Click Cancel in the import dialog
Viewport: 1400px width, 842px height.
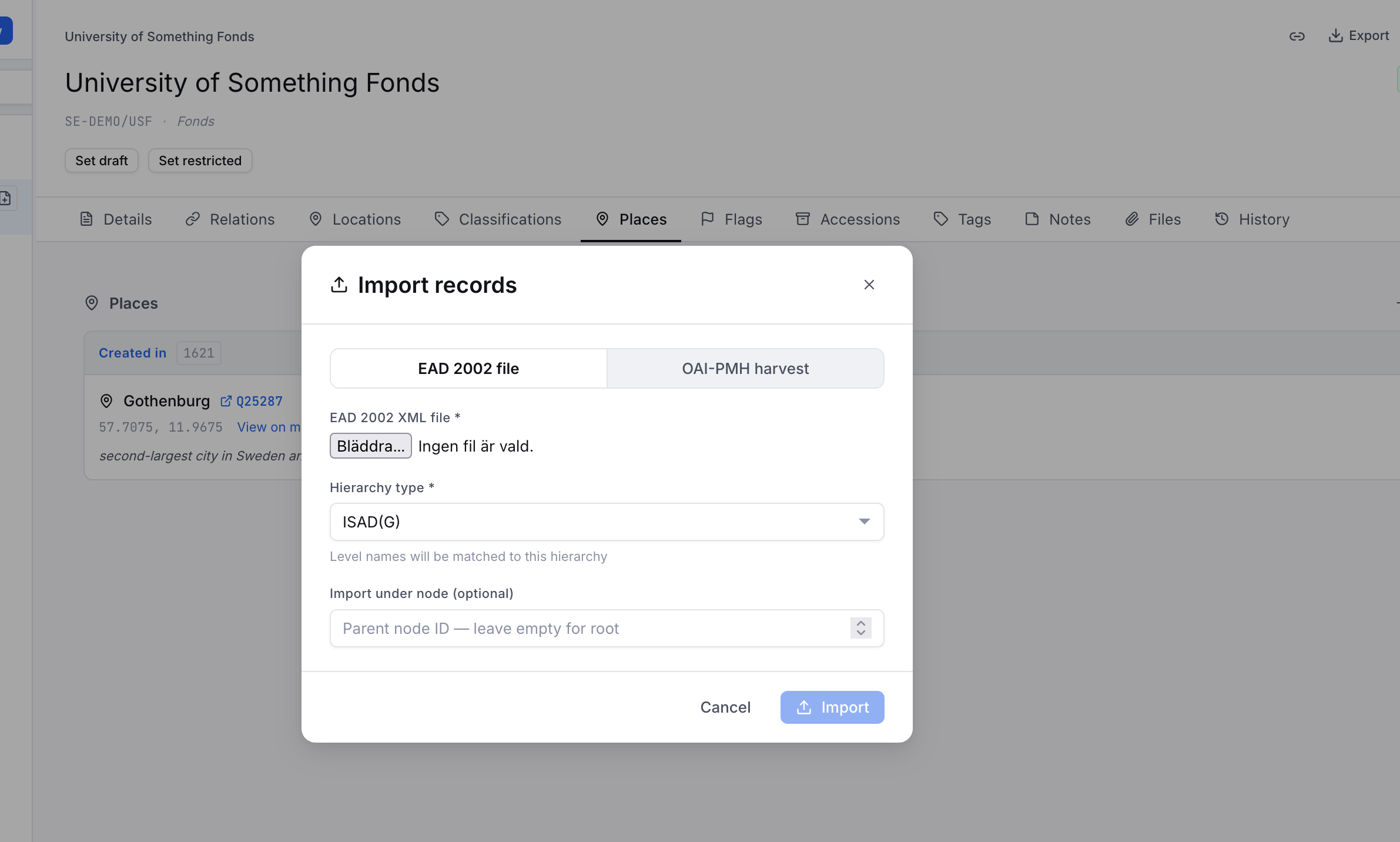725,707
